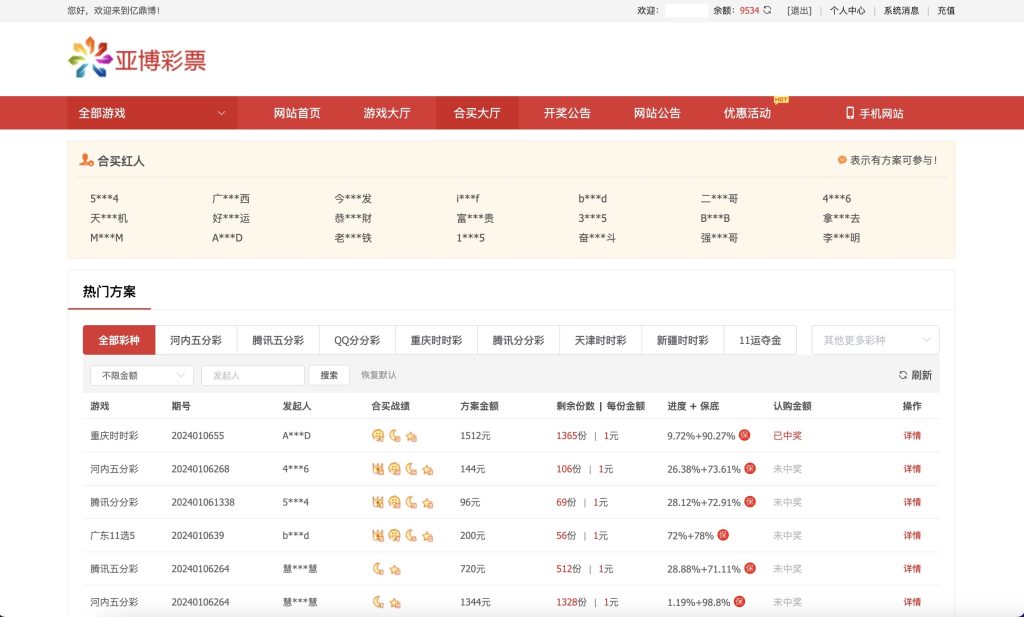1024x617 pixels.
Task: Click the 刷新 refresh icon above the table
Action: point(902,374)
